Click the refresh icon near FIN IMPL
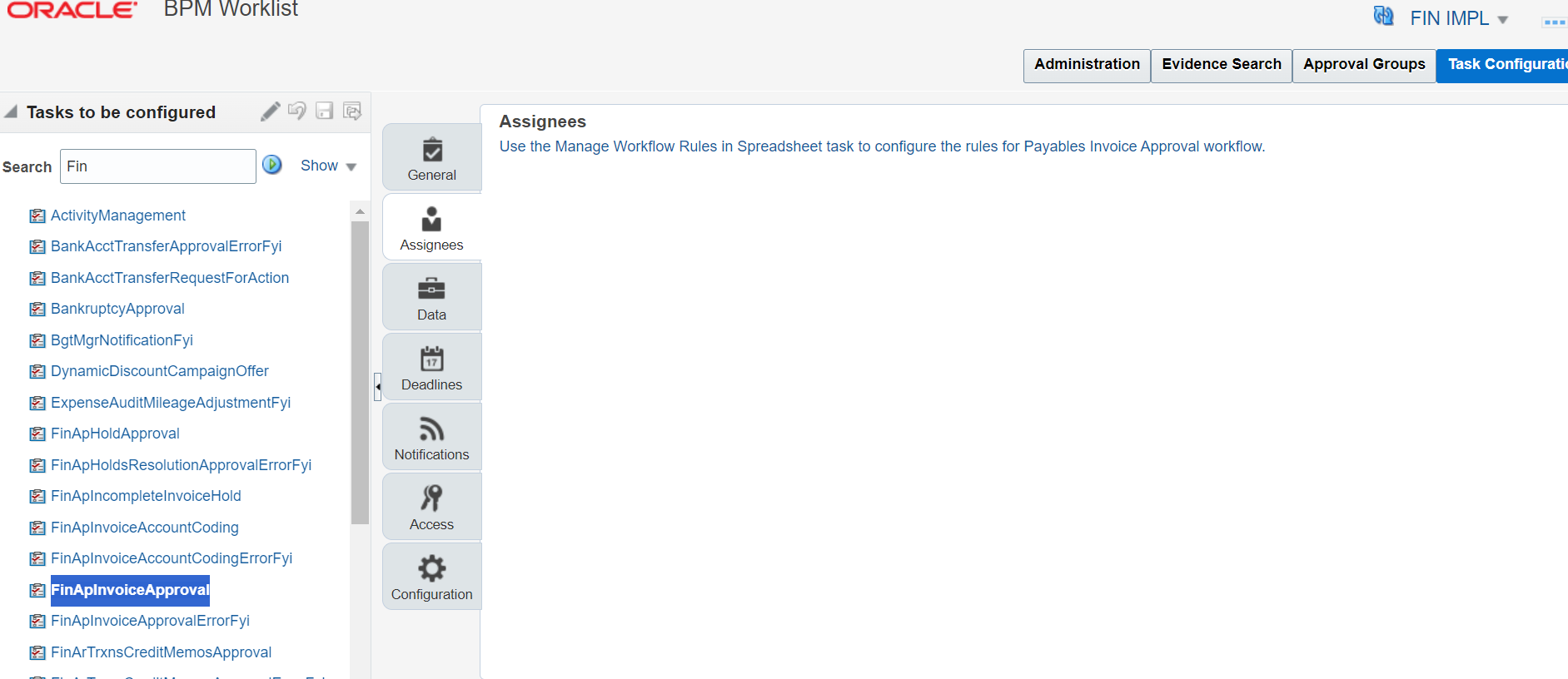Screen dimensions: 1568x679 point(1383,16)
